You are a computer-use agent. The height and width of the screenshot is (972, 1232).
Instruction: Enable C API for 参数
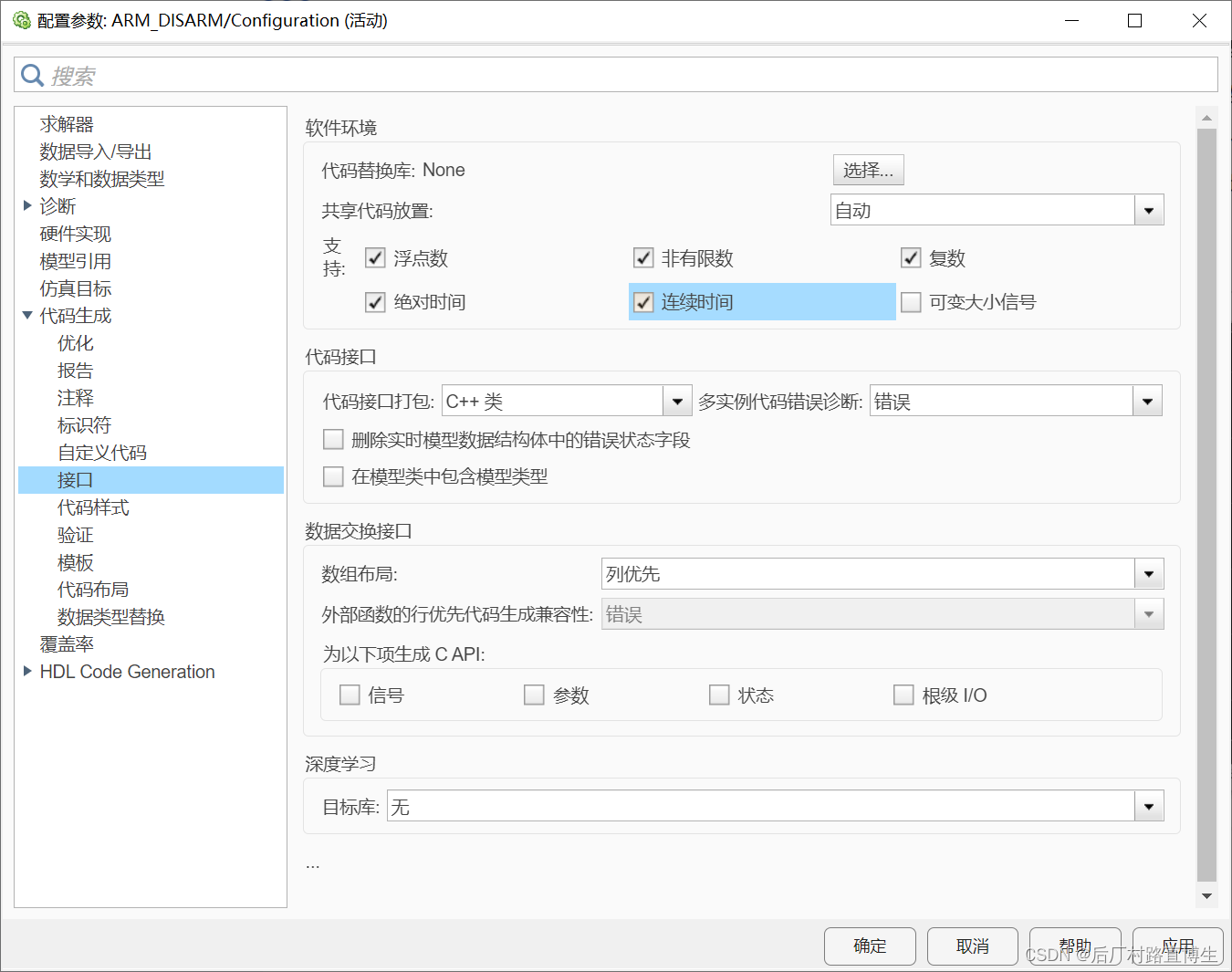(x=534, y=695)
